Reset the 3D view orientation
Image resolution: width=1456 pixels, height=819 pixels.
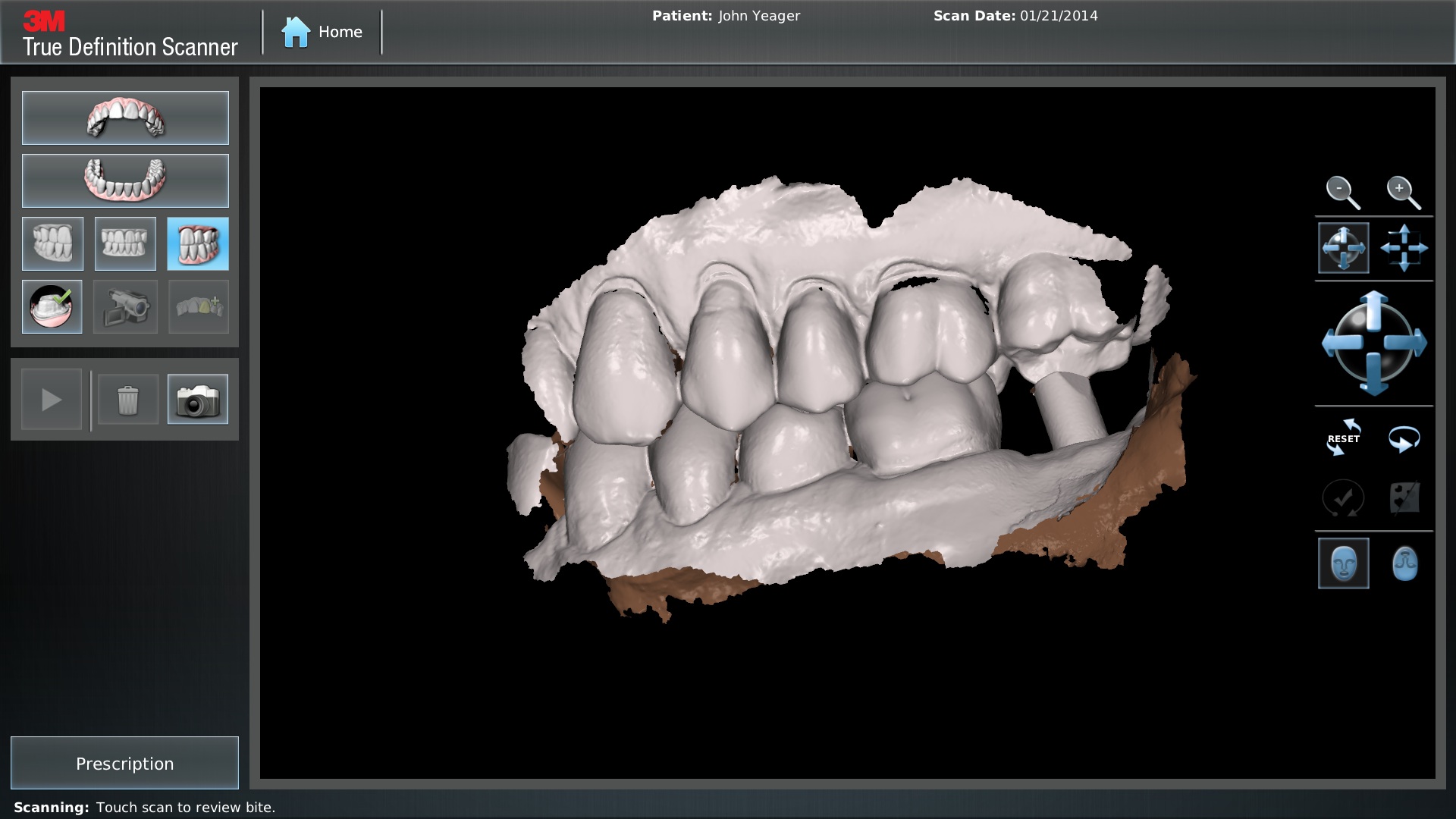[x=1343, y=438]
